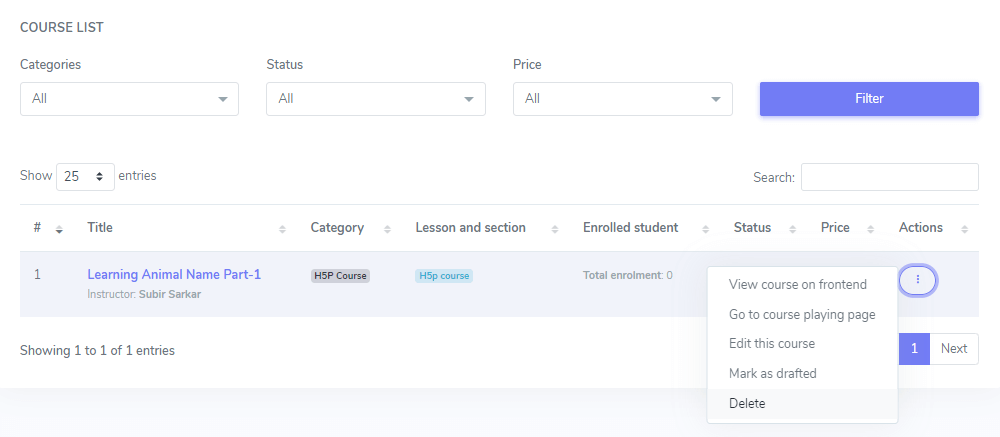
Task: Focus the Search input field
Action: (889, 177)
